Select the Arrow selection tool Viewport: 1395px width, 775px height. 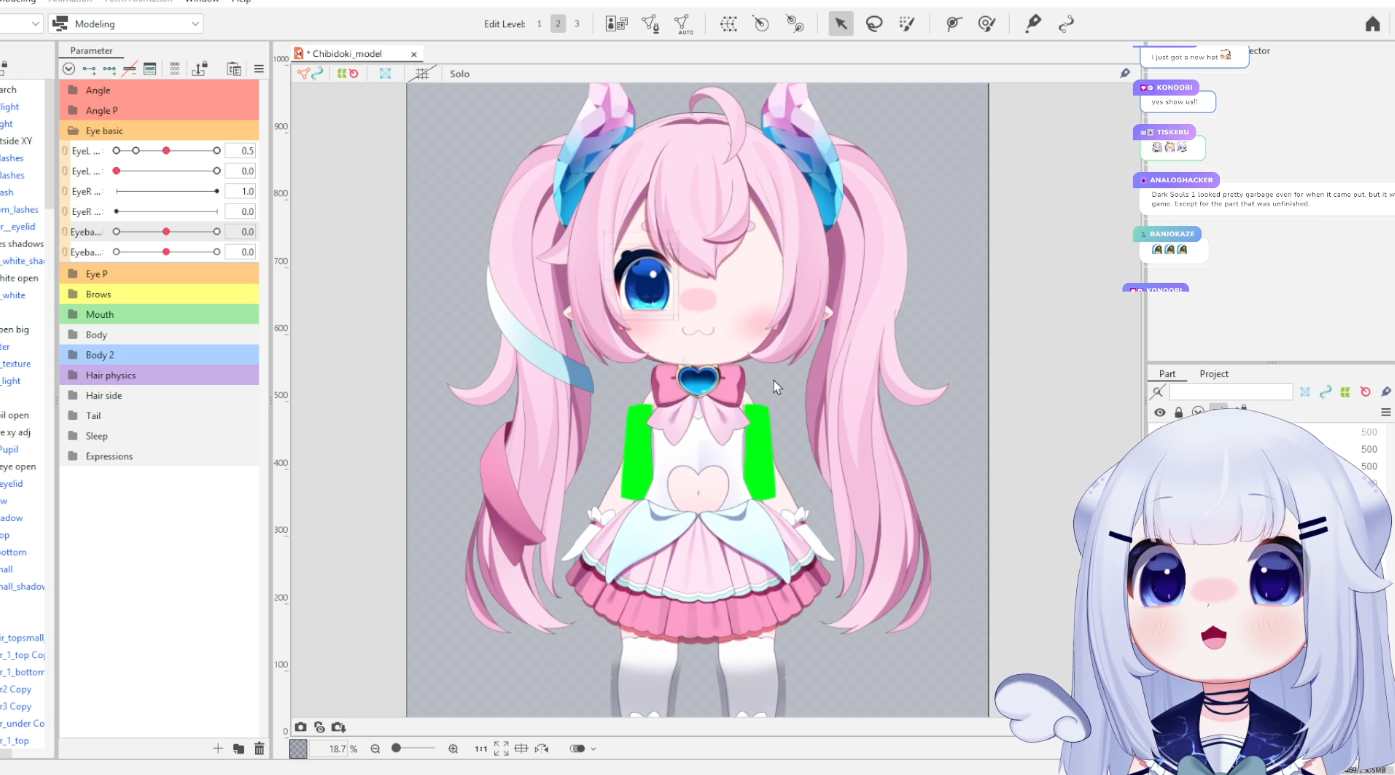(x=841, y=24)
